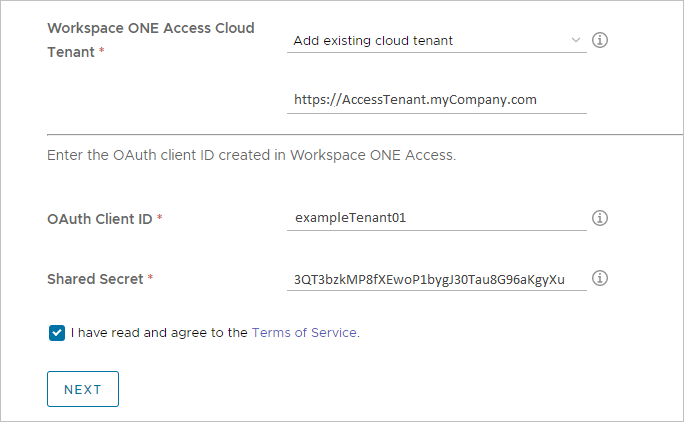
Task: Click the OAuth Client ID input field
Action: pos(437,218)
